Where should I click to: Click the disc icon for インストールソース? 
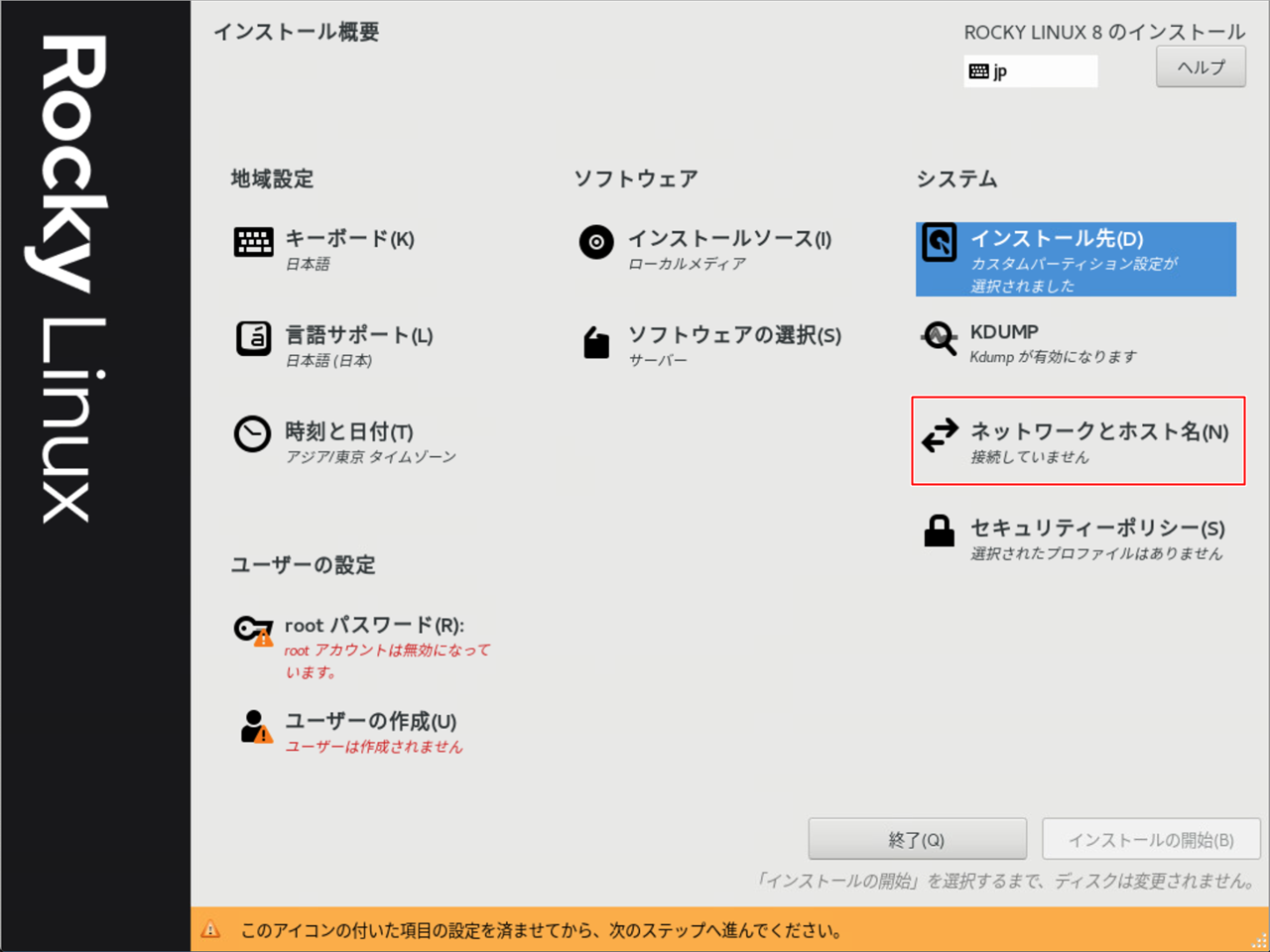pos(596,241)
